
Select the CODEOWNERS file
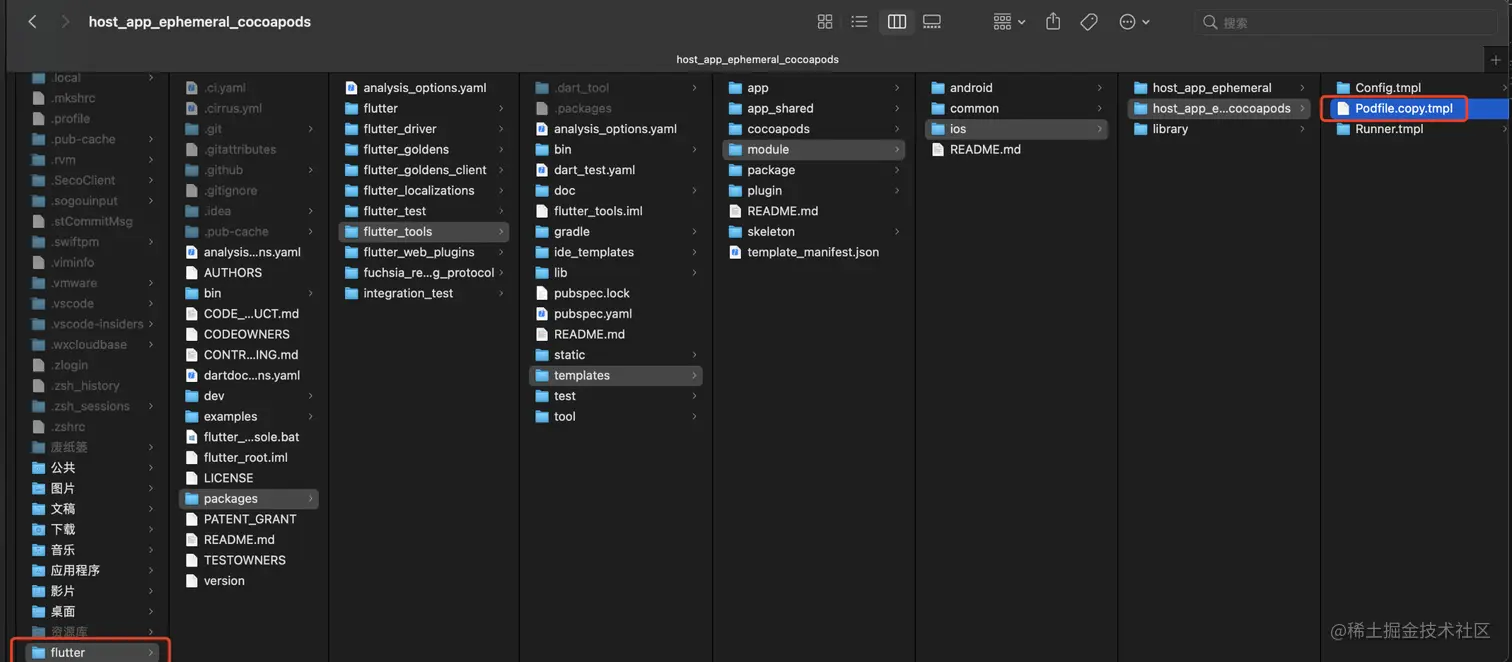[237, 334]
